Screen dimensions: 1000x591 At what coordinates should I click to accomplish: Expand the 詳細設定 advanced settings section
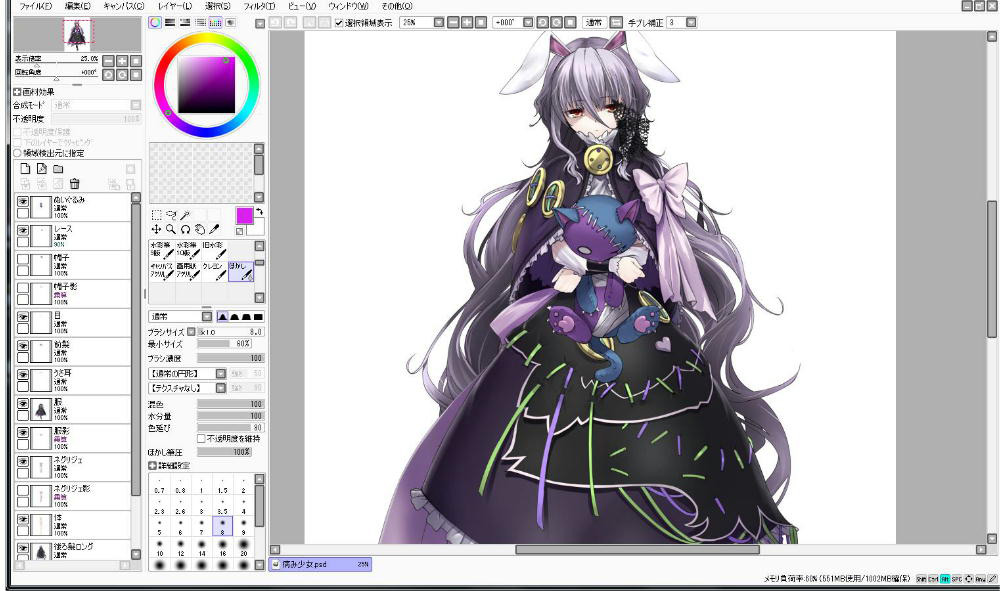click(x=154, y=465)
